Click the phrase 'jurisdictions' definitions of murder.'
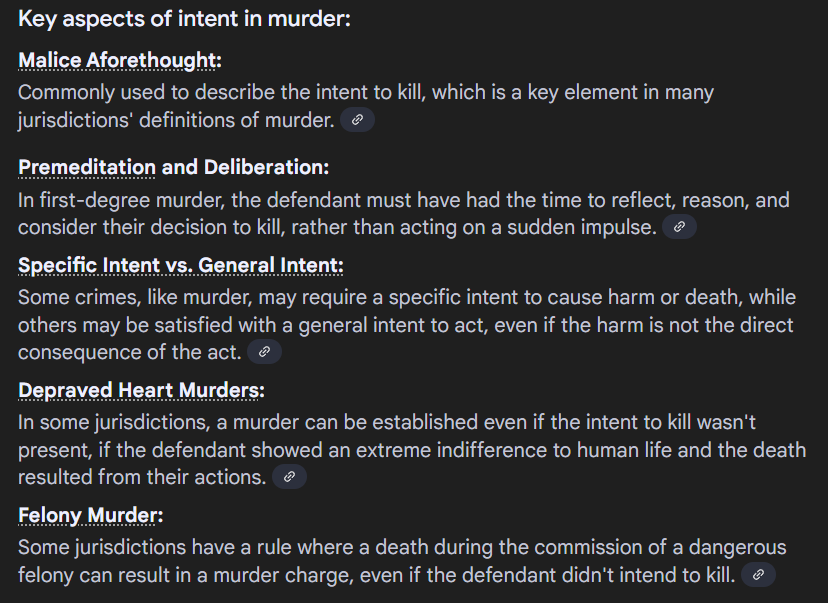Screen dimensions: 828x603 click(x=176, y=120)
